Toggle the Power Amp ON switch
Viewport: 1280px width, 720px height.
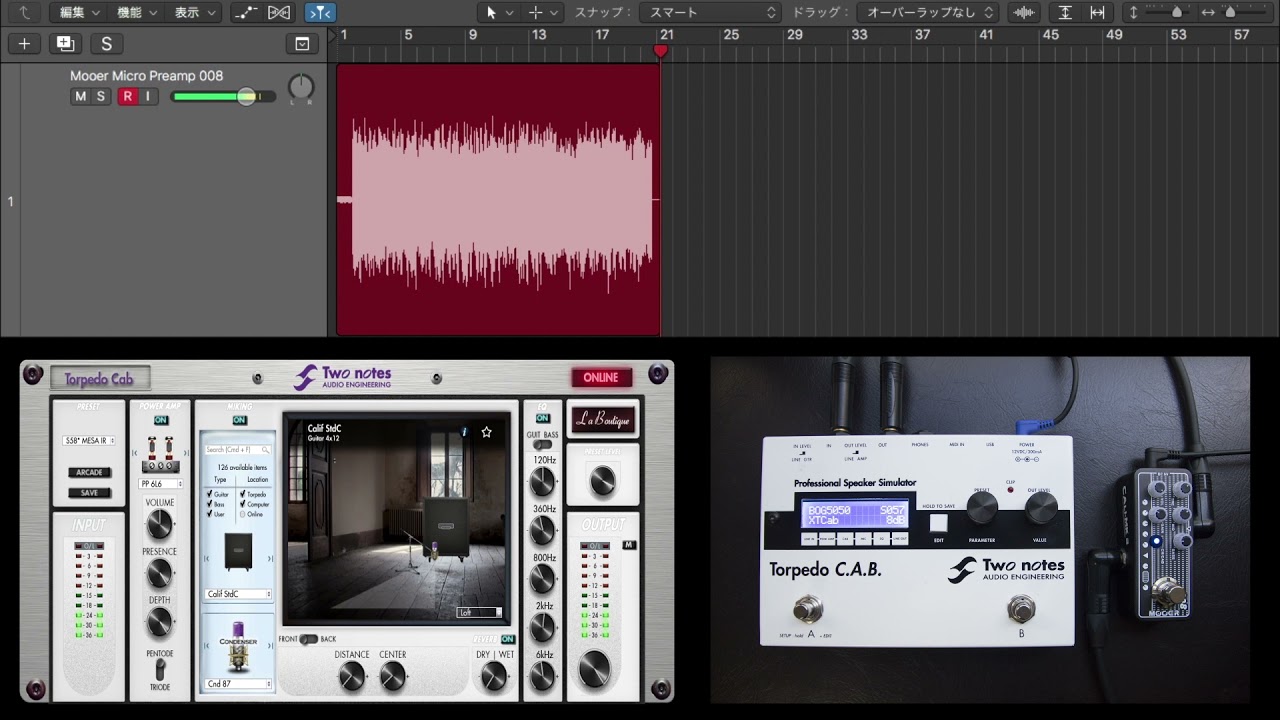tap(161, 420)
